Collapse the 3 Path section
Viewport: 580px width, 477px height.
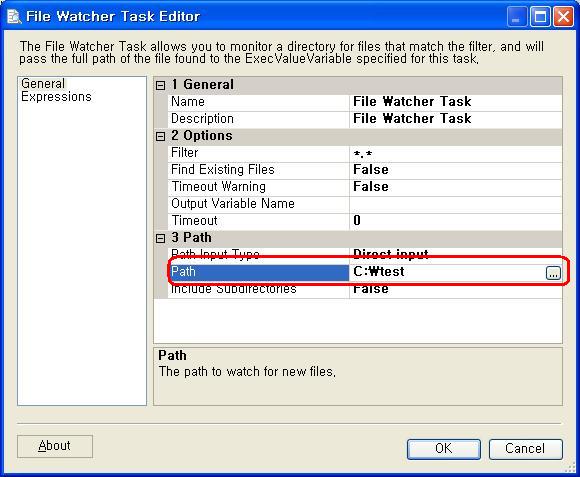pos(160,238)
